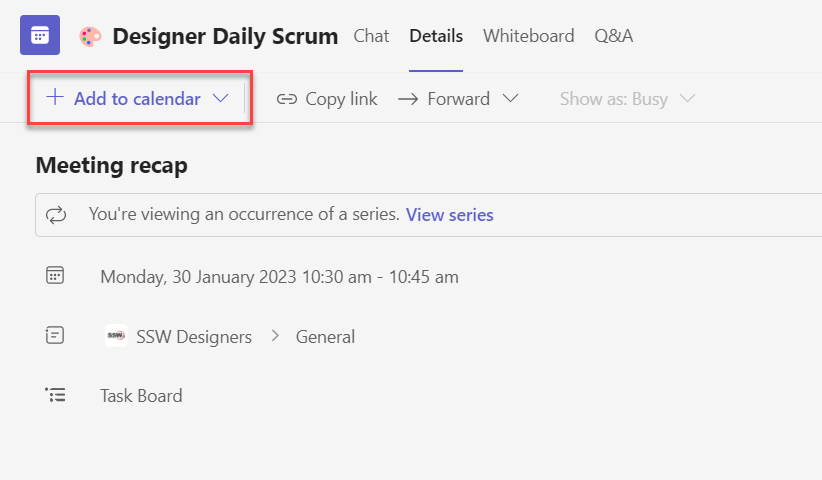The width and height of the screenshot is (822, 480).
Task: Select the Details tab
Action: (x=436, y=36)
